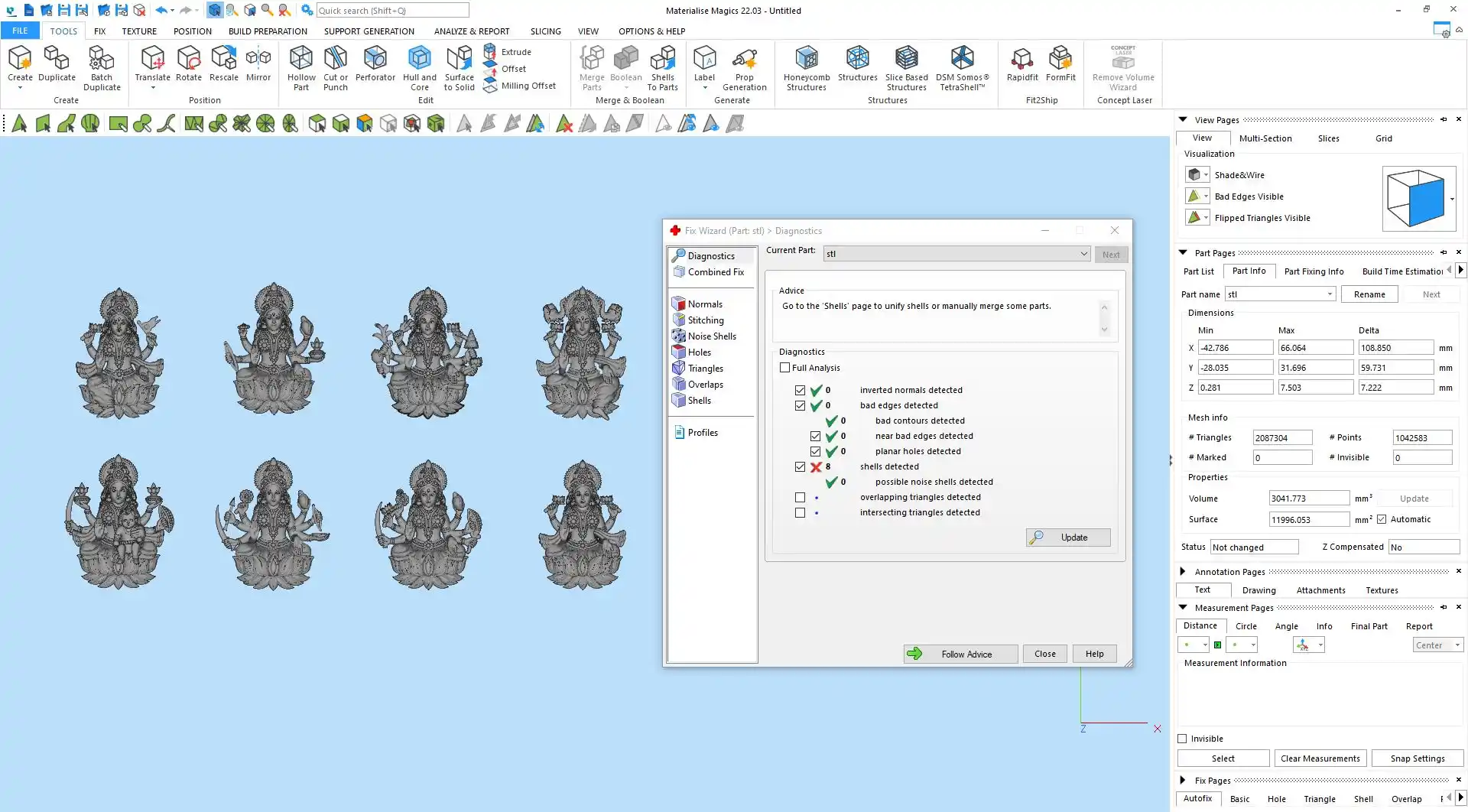The height and width of the screenshot is (812, 1468).
Task: Click the Follow Advice button
Action: 960,654
